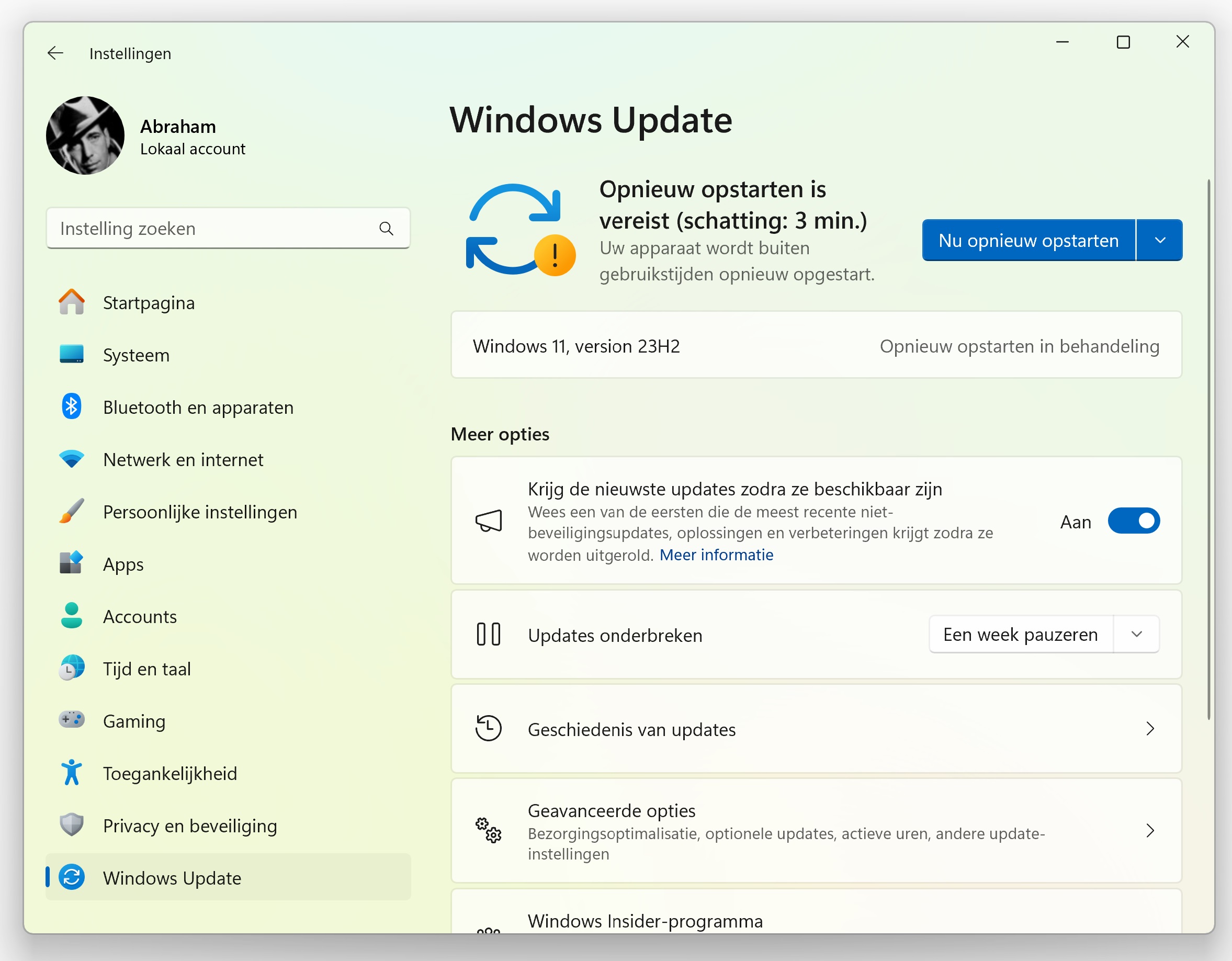Open Geschiedenis van updates chevron

coord(1150,729)
